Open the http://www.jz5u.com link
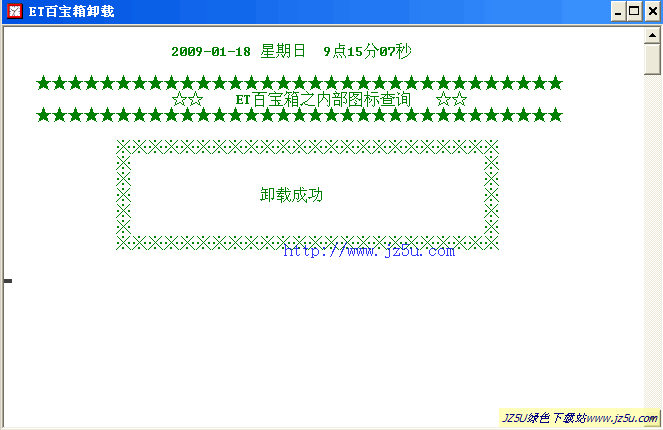Screen dimensions: 663x430 point(369,251)
